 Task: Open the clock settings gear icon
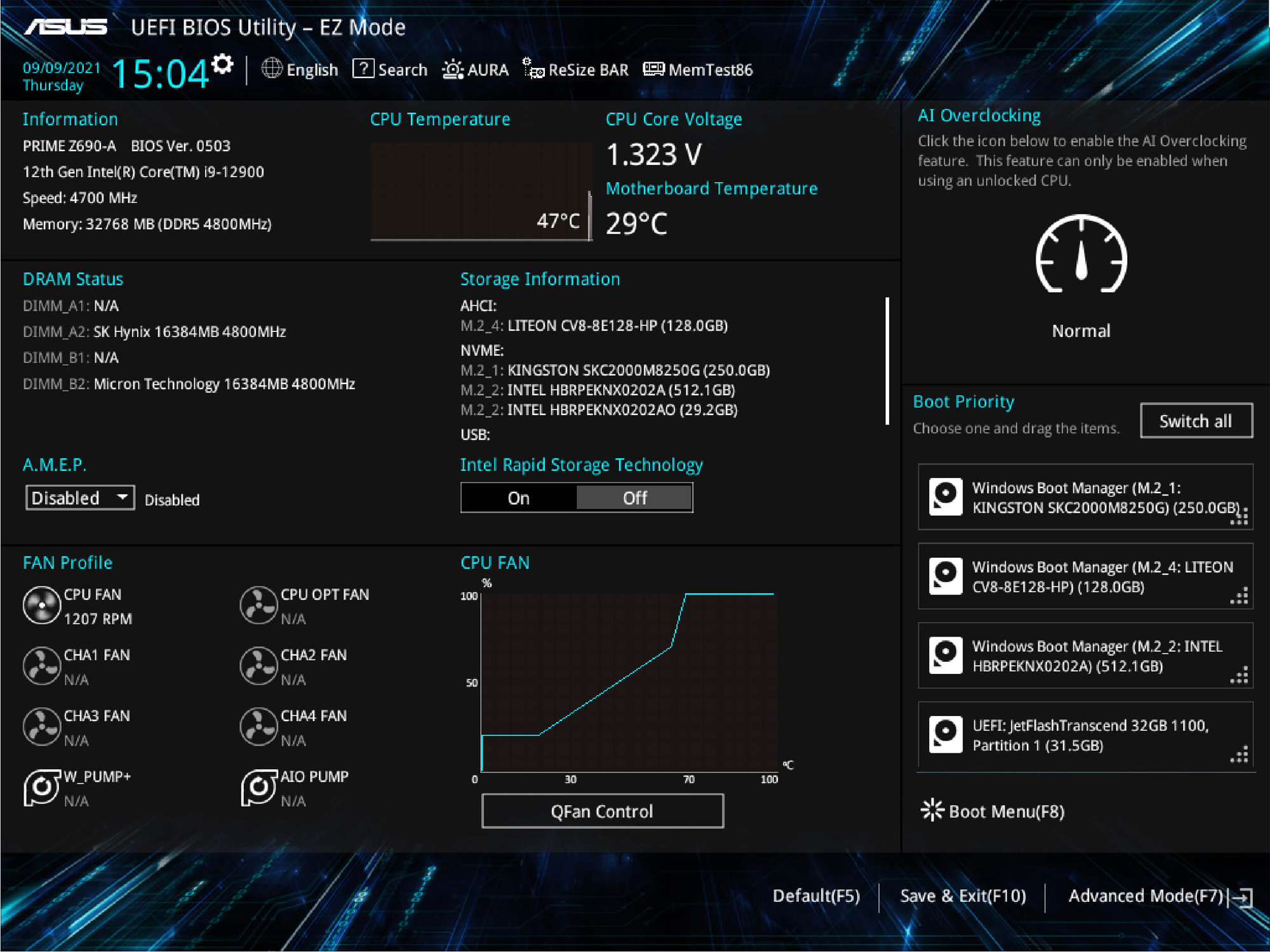[x=223, y=65]
